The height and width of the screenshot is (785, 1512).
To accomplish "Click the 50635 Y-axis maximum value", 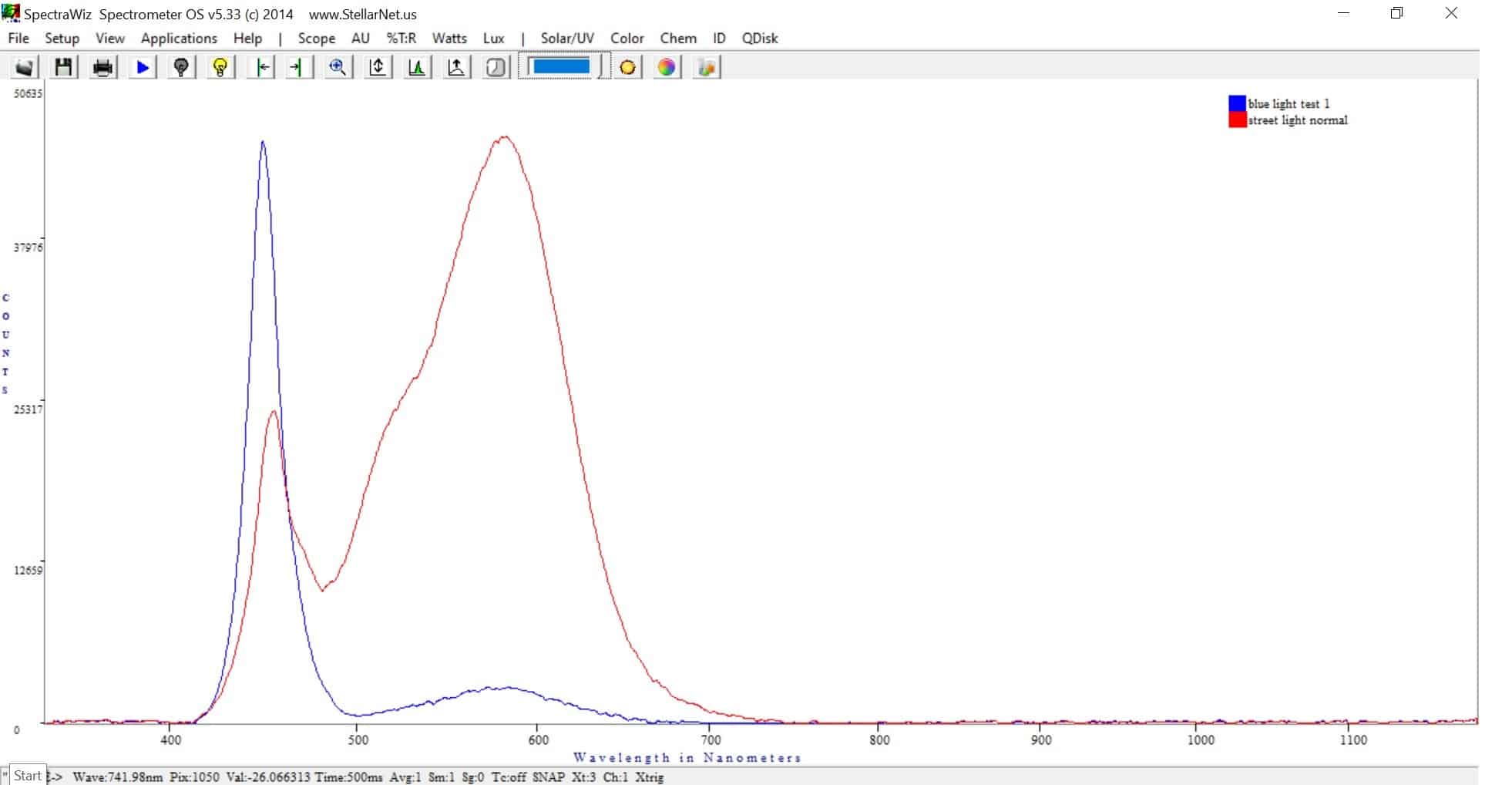I will 28,93.
